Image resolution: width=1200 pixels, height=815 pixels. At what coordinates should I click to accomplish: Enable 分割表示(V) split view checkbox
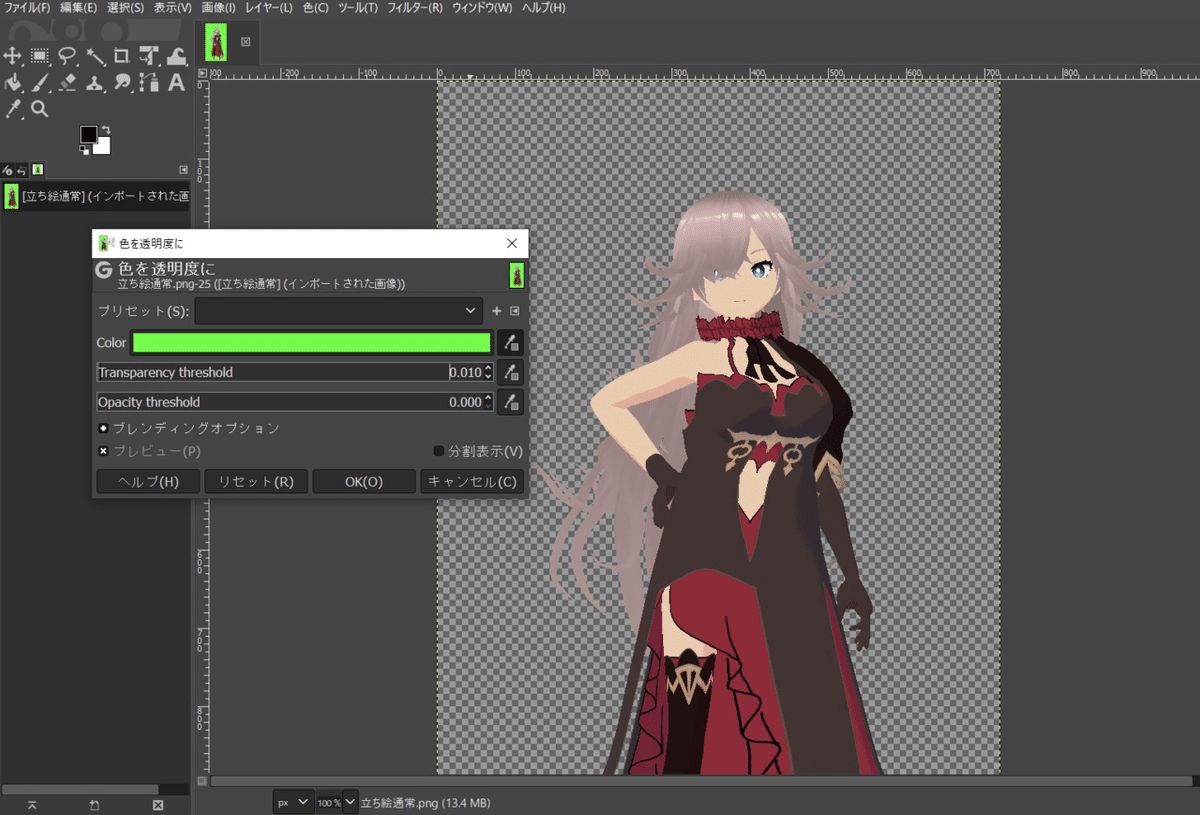click(x=478, y=451)
